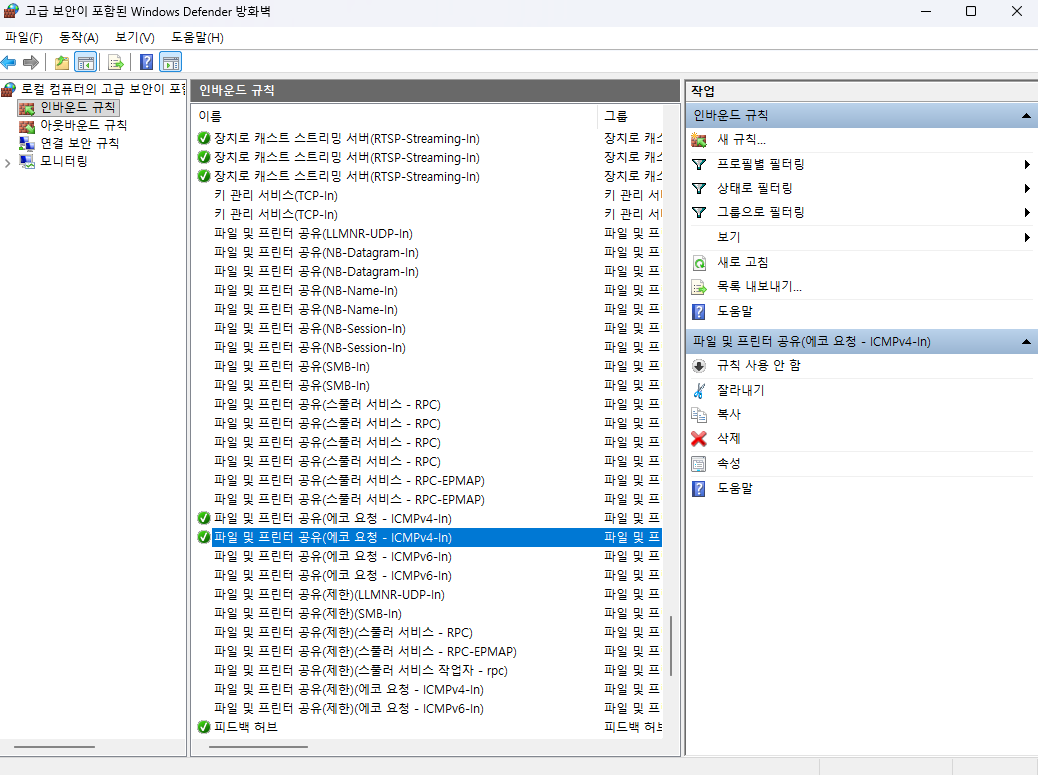Image resolution: width=1038 pixels, height=775 pixels.
Task: Select 파일 및 프린터 공유(제한)(SMB-In) rule
Action: click(429, 614)
